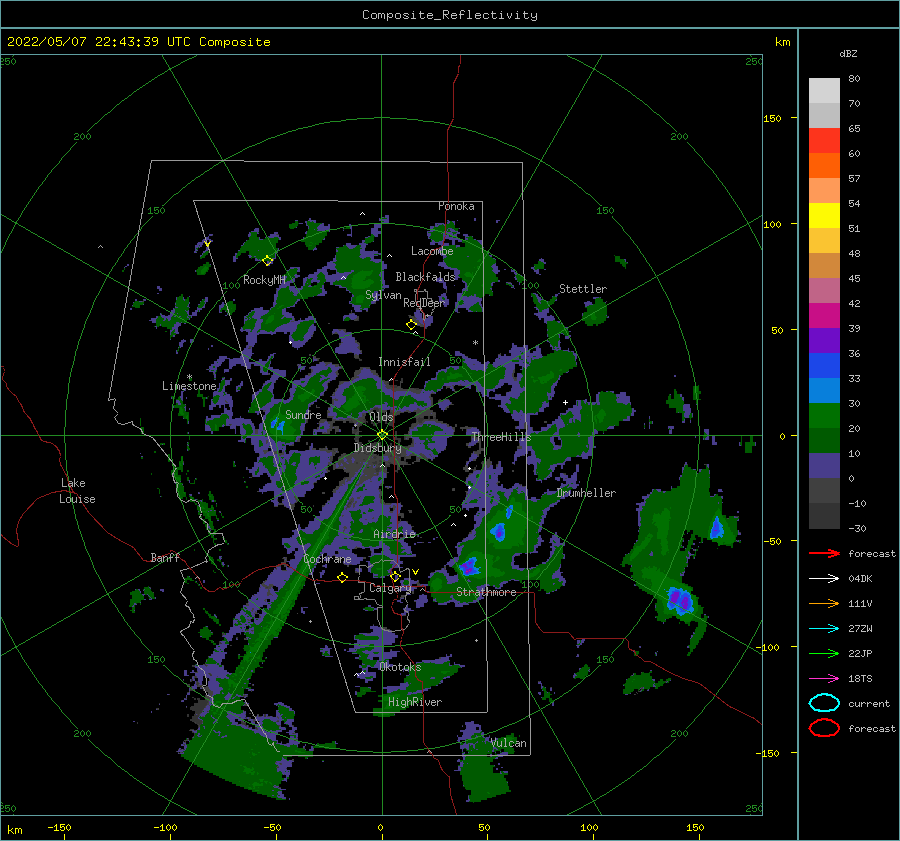Viewport: 900px width, 841px height.
Task: Click the Stettler label on the map
Action: coord(583,289)
